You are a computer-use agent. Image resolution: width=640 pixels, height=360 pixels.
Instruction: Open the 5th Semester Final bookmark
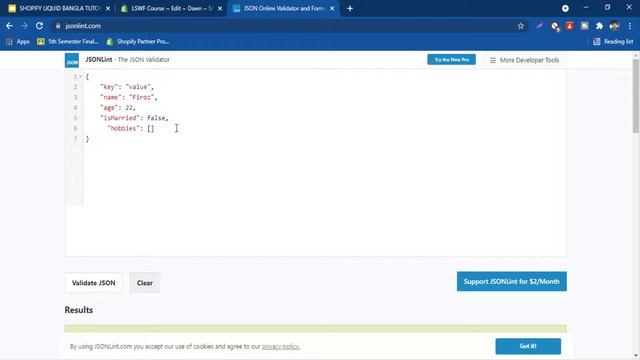pyautogui.click(x=68, y=41)
